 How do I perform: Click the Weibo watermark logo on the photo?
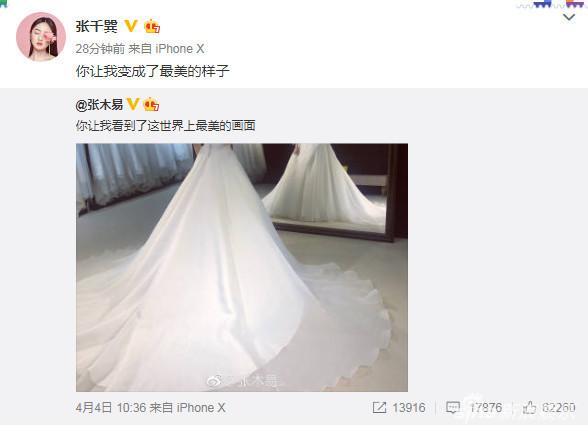[x=214, y=381]
